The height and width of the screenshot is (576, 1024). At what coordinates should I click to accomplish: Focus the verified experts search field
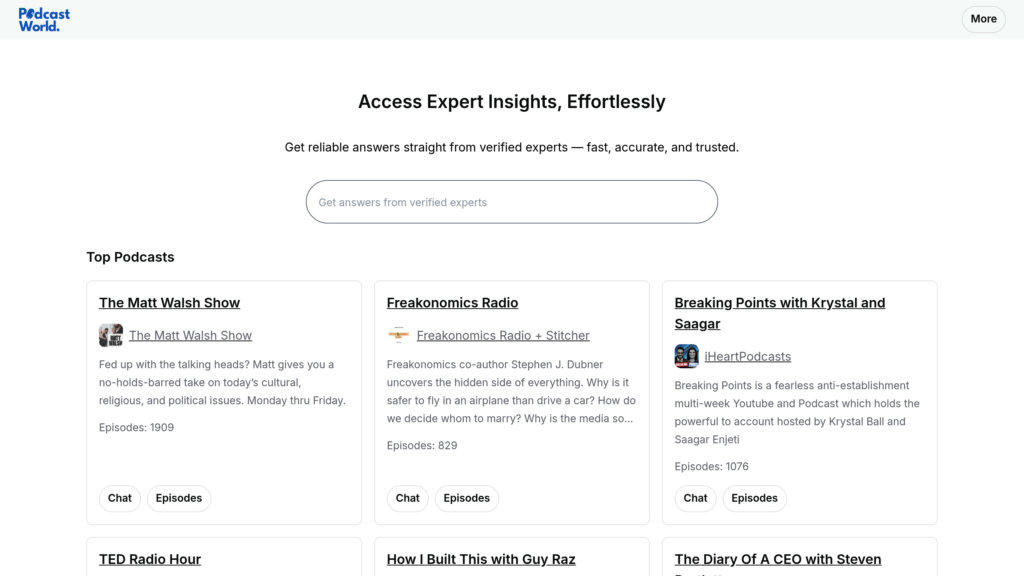(x=511, y=202)
